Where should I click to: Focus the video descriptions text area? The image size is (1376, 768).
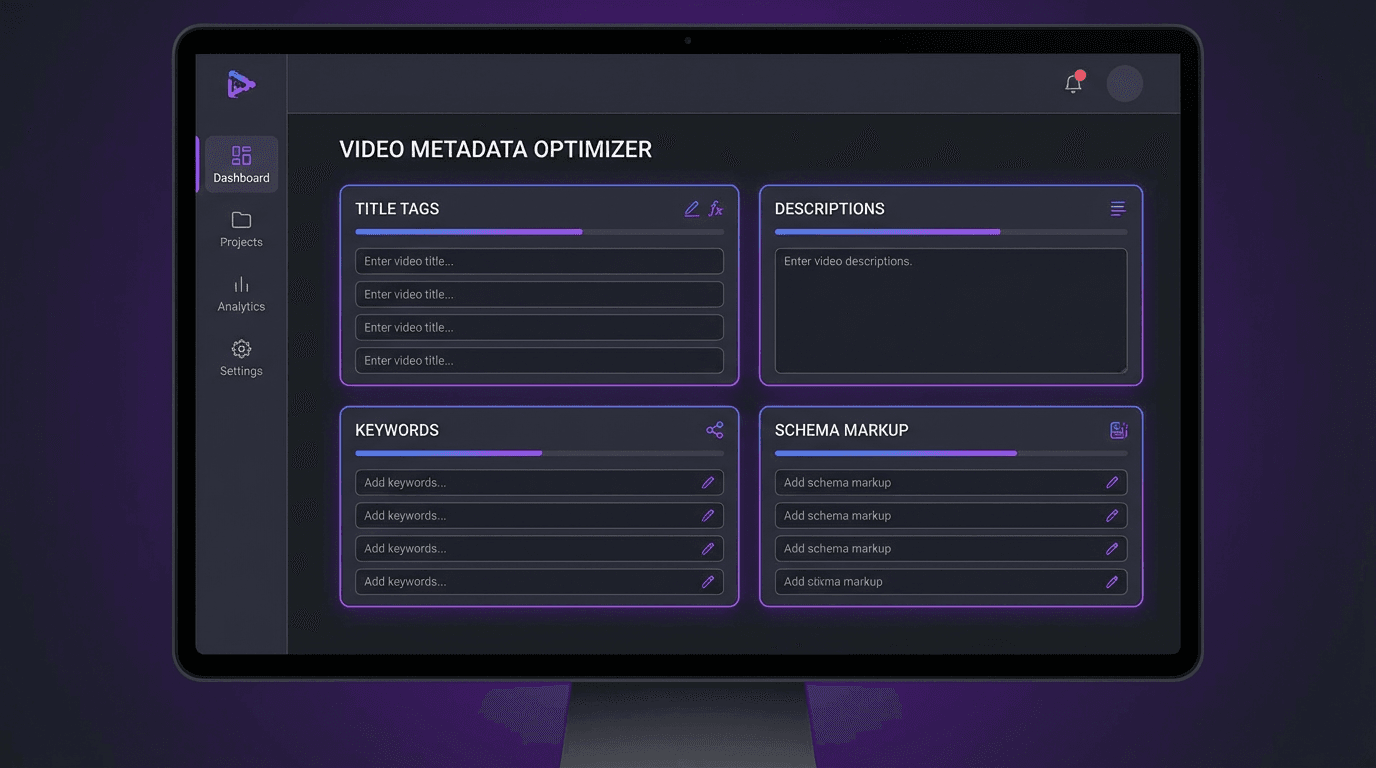click(x=950, y=311)
